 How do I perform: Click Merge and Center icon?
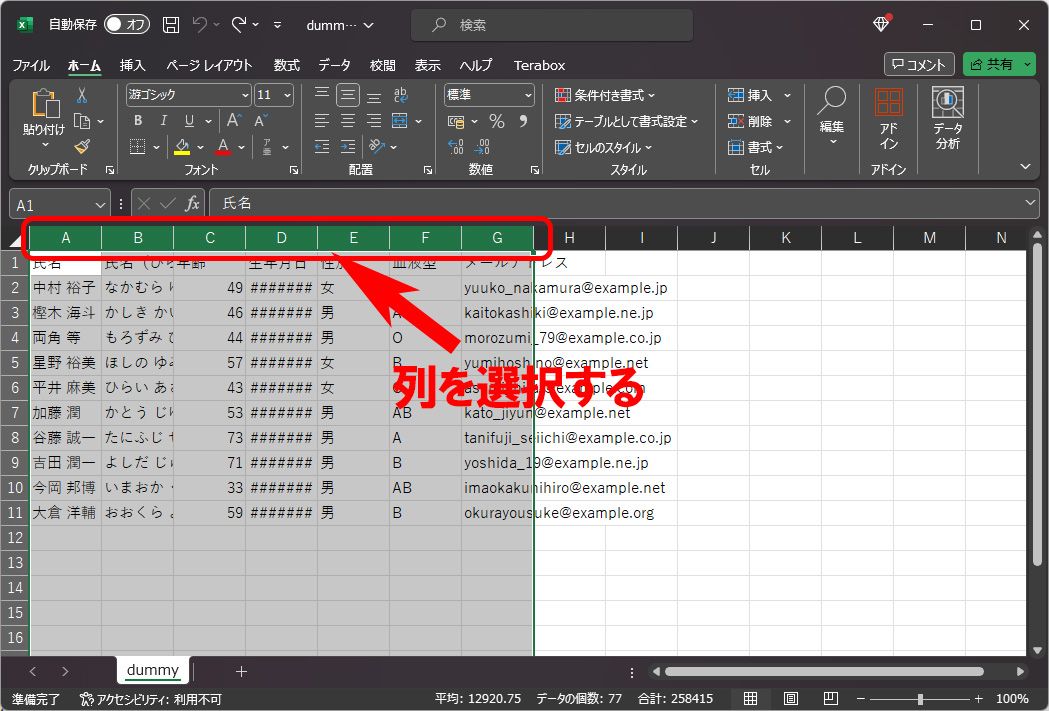tap(400, 121)
